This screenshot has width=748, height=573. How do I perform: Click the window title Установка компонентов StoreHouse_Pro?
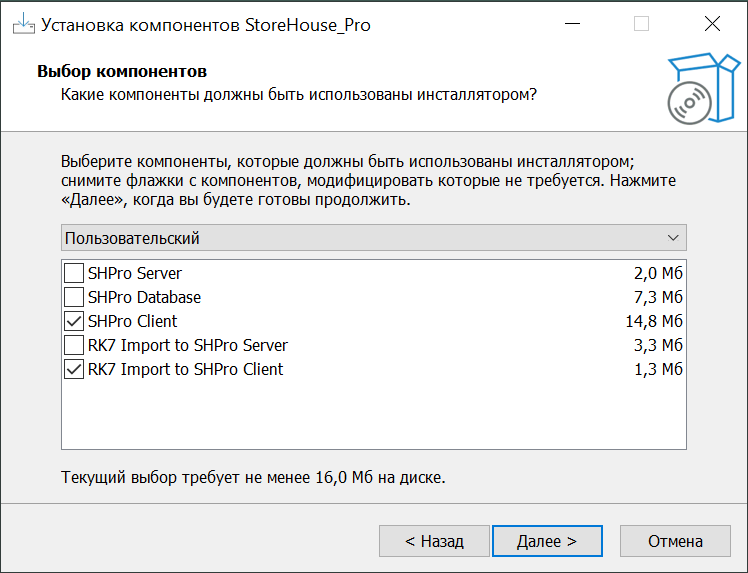205,25
